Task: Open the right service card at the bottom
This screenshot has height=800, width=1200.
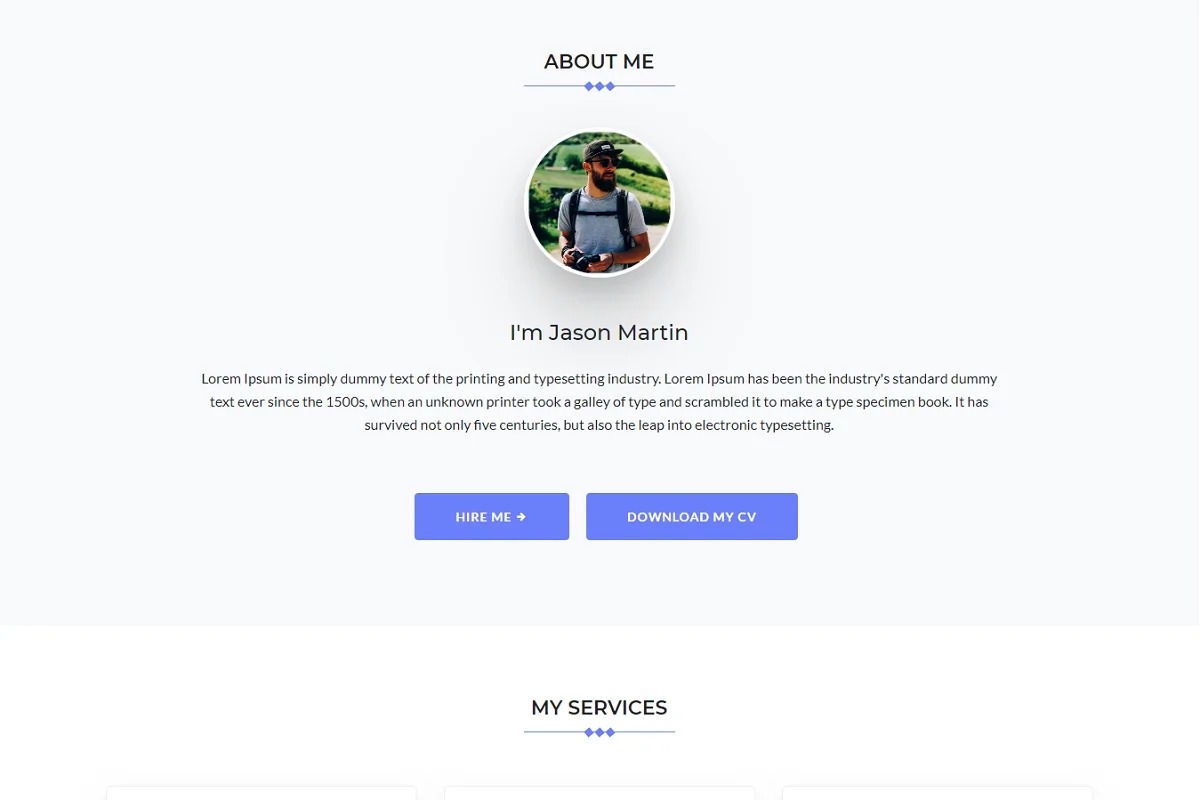Action: pos(937,793)
